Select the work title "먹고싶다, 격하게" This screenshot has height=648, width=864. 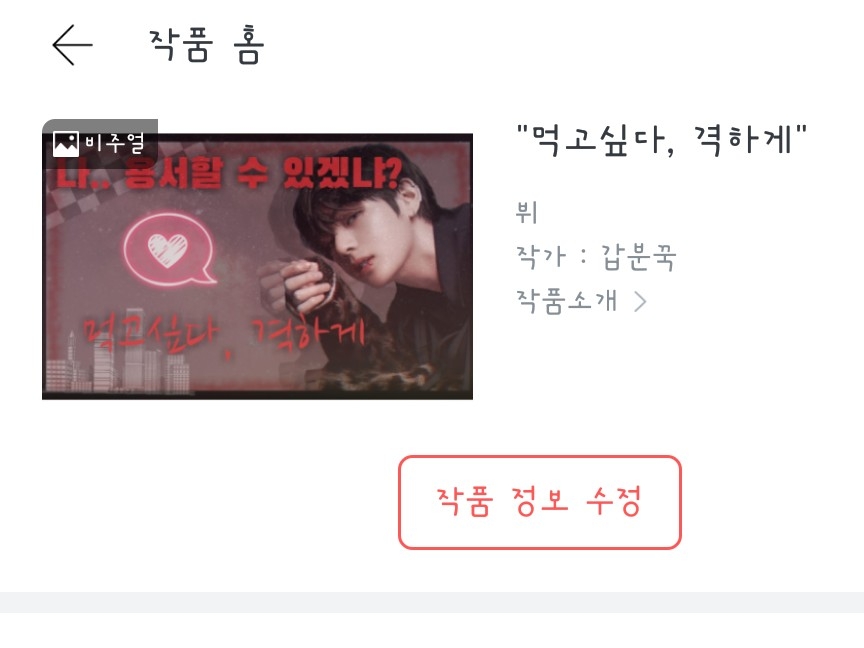click(661, 140)
